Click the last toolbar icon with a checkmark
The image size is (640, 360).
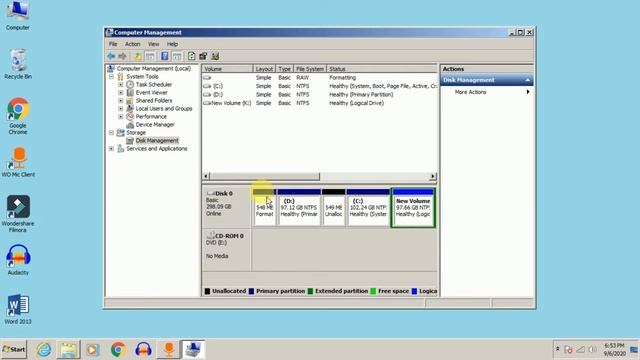click(215, 56)
